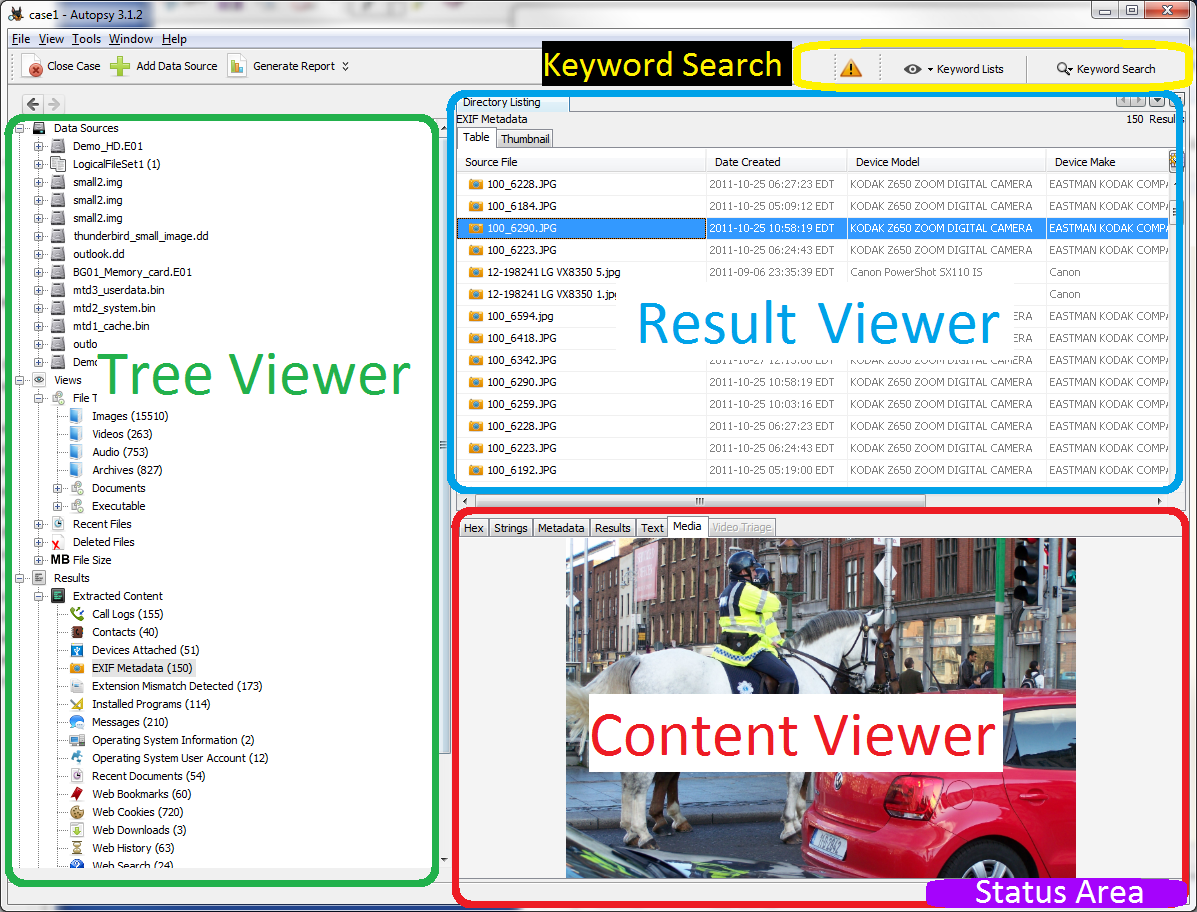1197x912 pixels.
Task: Click the Recent Files clock icon
Action: pyautogui.click(x=58, y=524)
